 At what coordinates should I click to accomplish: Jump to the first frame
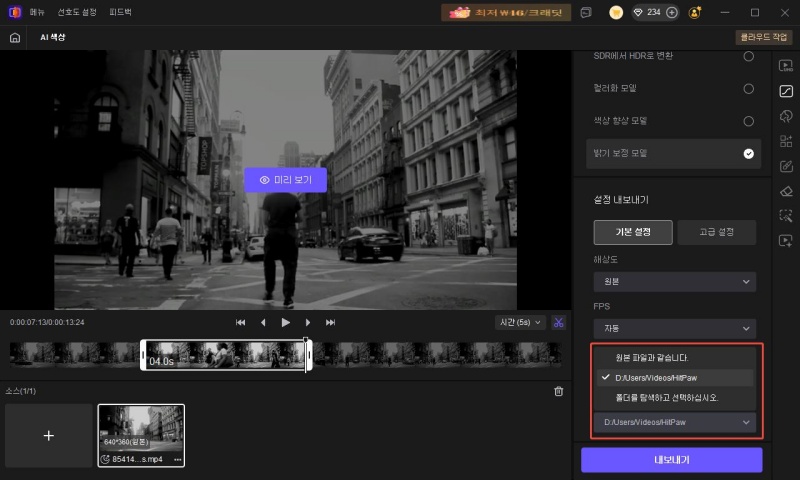pyautogui.click(x=240, y=322)
